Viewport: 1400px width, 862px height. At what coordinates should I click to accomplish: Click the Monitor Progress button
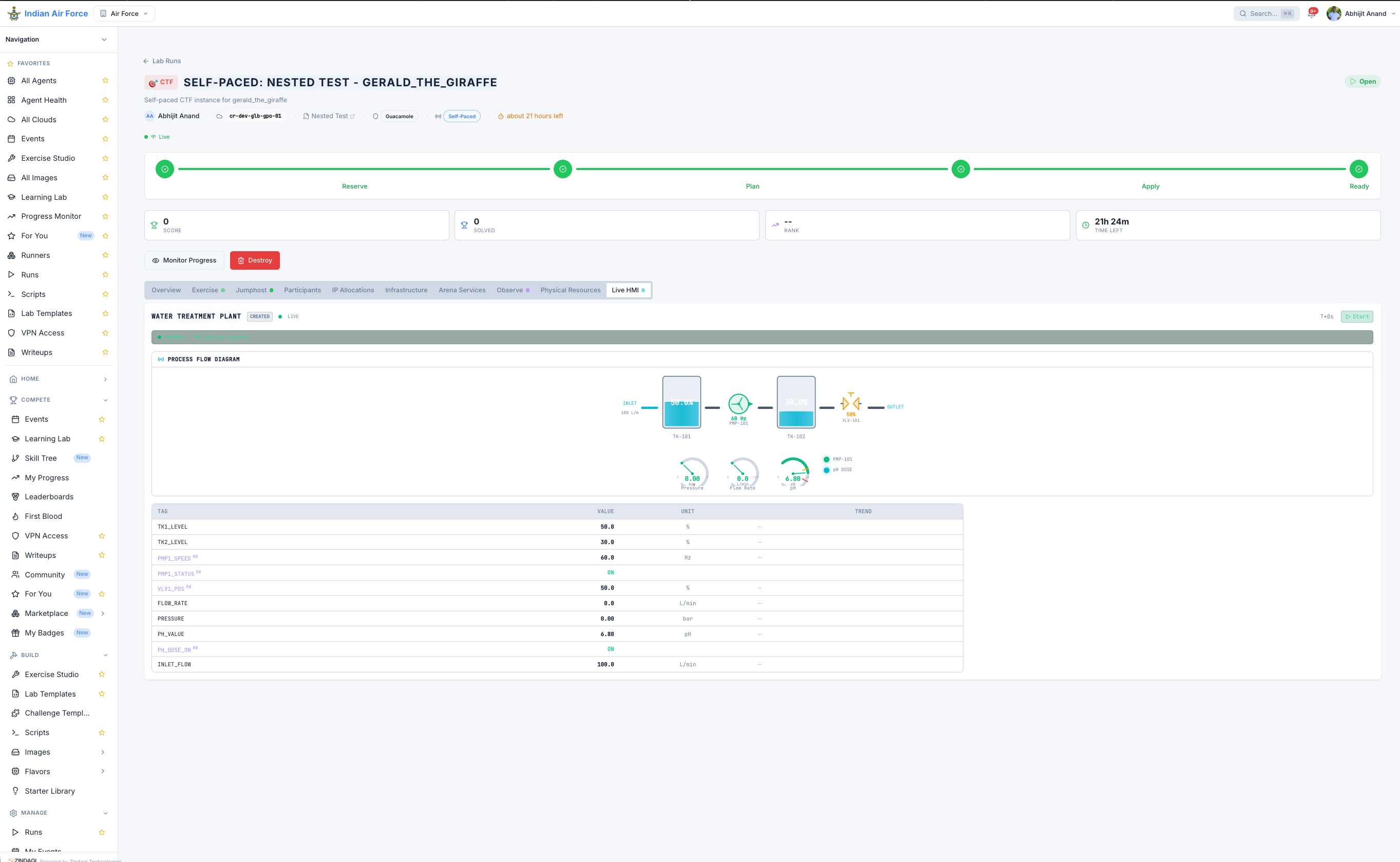[184, 260]
